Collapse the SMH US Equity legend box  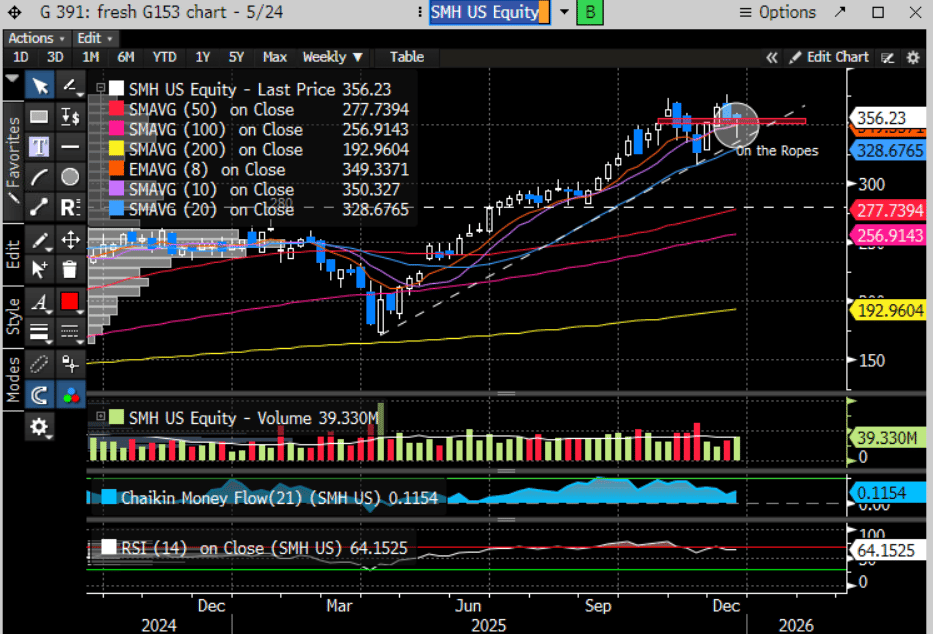(101, 88)
